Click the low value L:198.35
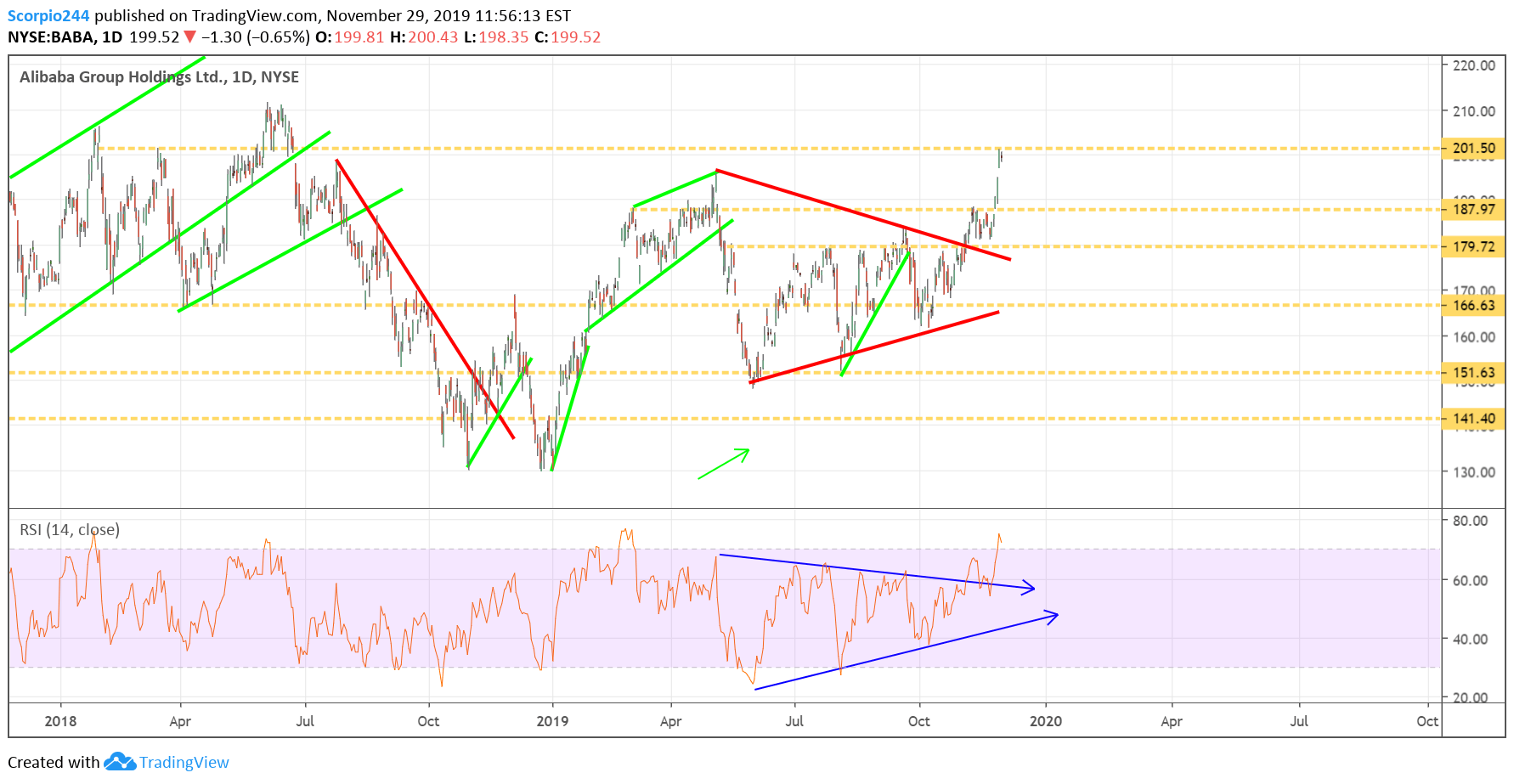This screenshot has width=1514, height=784. [x=496, y=37]
